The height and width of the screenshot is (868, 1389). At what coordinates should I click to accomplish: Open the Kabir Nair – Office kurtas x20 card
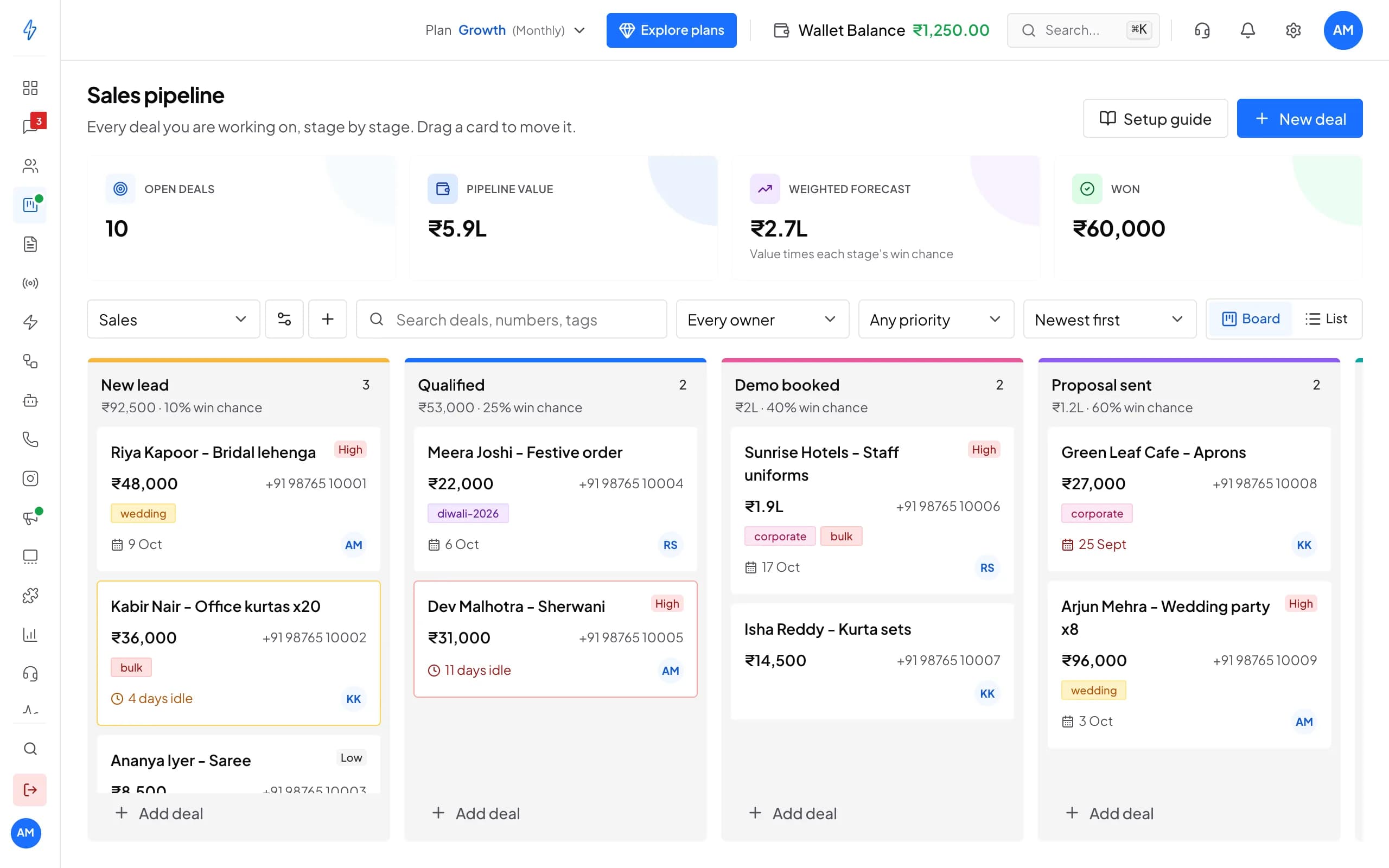[238, 653]
